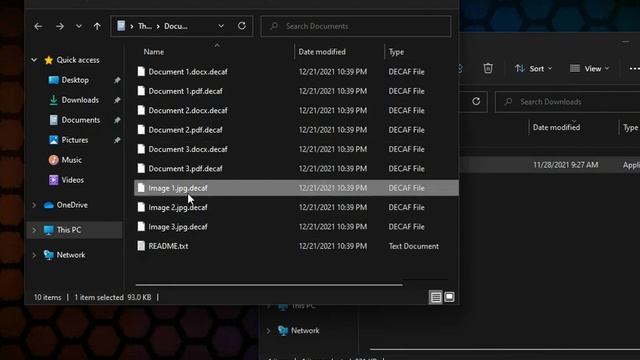
Task: Go back in the Documents window
Action: (38, 26)
